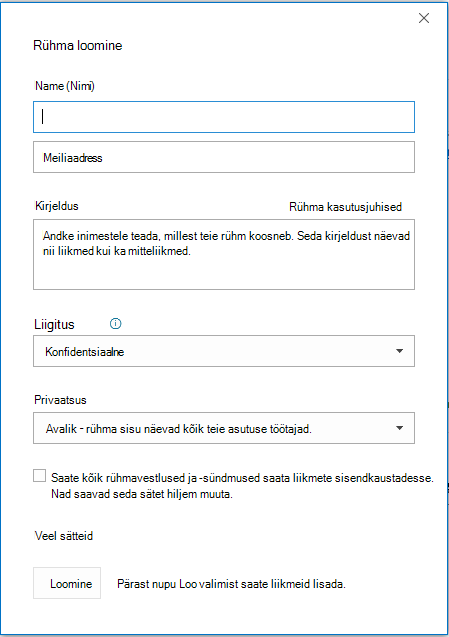This screenshot has height=637, width=449.
Task: Expand the Veel sätteid options
Action: coord(64,536)
